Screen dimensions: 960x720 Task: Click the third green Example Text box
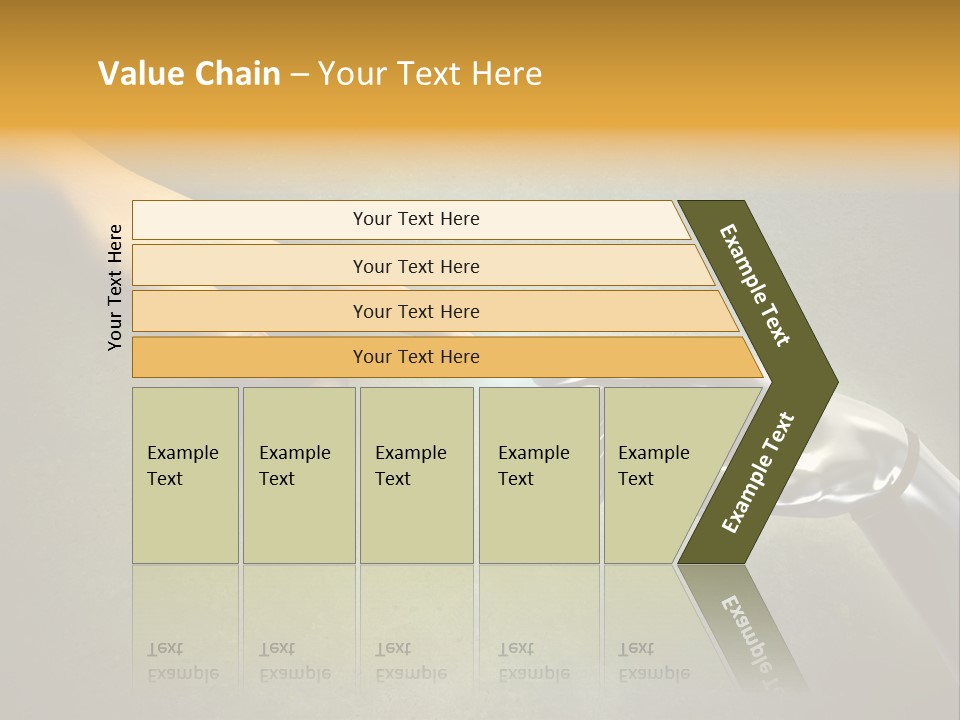(x=417, y=475)
